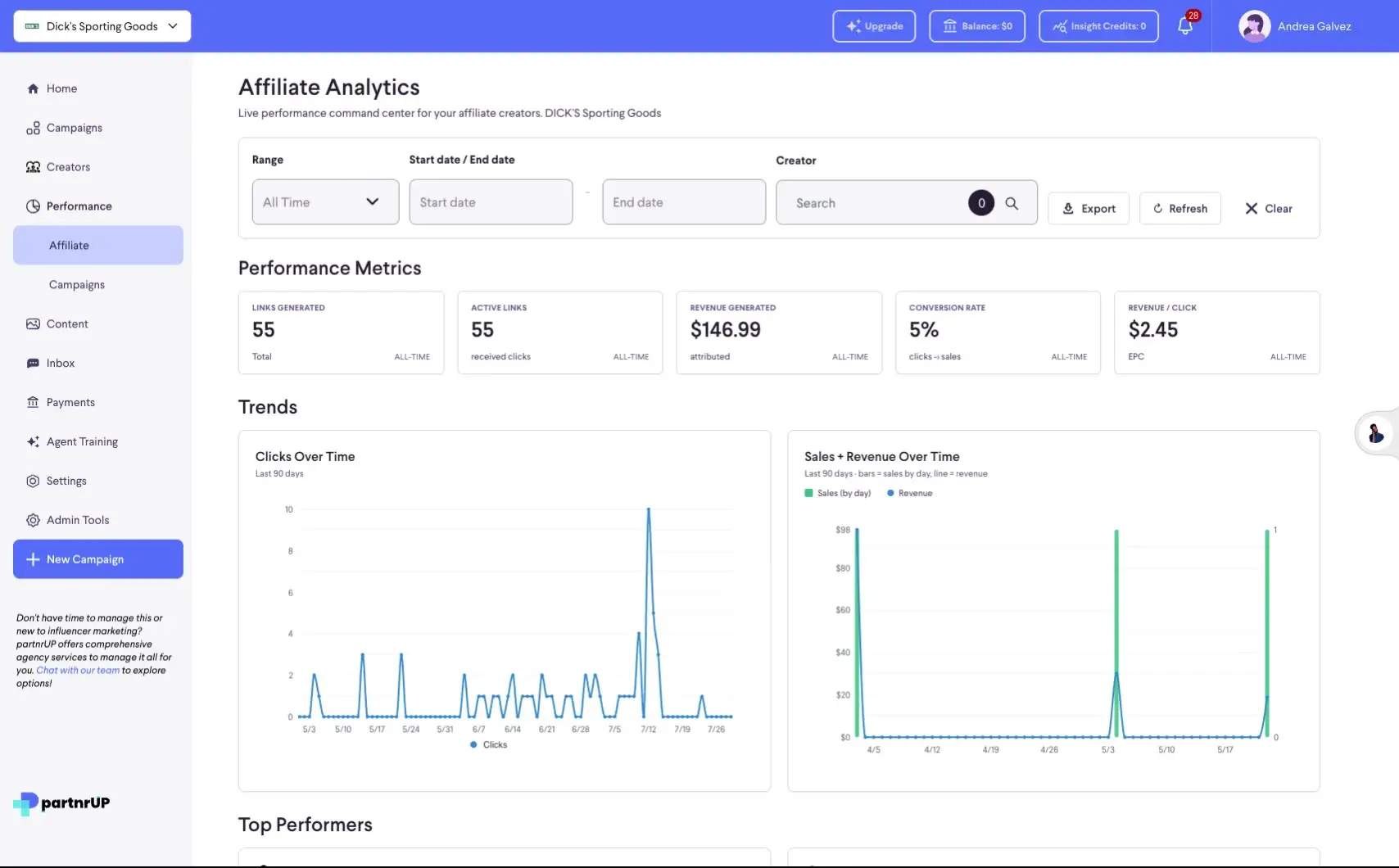Click the Clear button label
Viewport: 1399px width, 868px height.
pos(1278,209)
